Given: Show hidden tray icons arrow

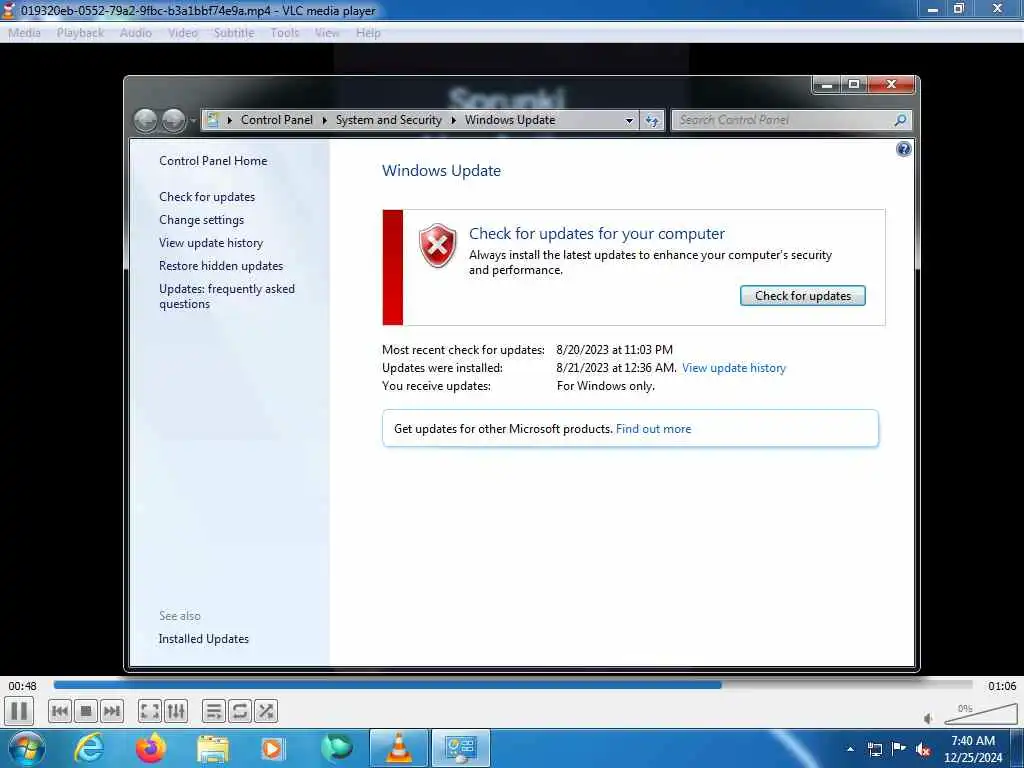Looking at the screenshot, I should pyautogui.click(x=850, y=749).
